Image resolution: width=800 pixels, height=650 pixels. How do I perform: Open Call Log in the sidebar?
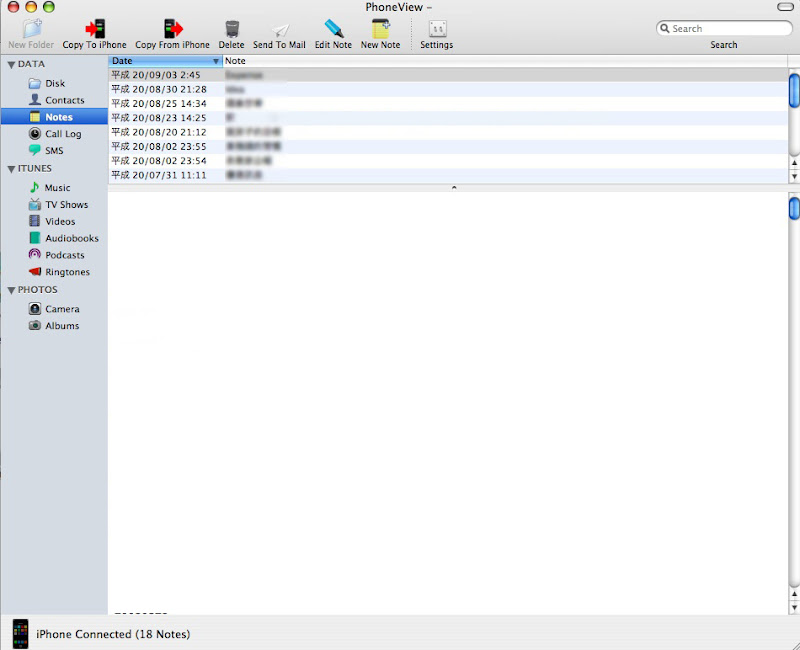(55, 134)
